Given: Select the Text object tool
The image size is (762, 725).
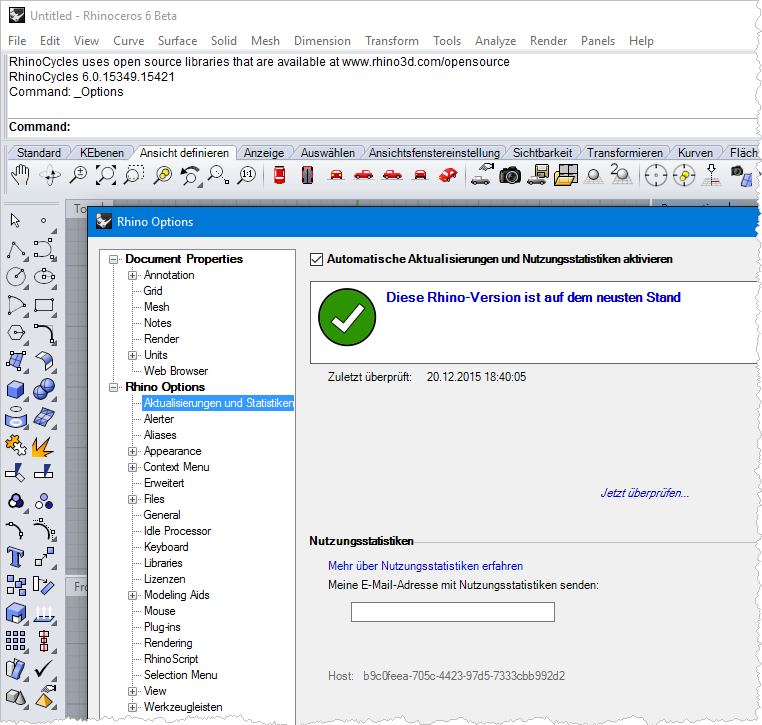Looking at the screenshot, I should tap(16, 557).
